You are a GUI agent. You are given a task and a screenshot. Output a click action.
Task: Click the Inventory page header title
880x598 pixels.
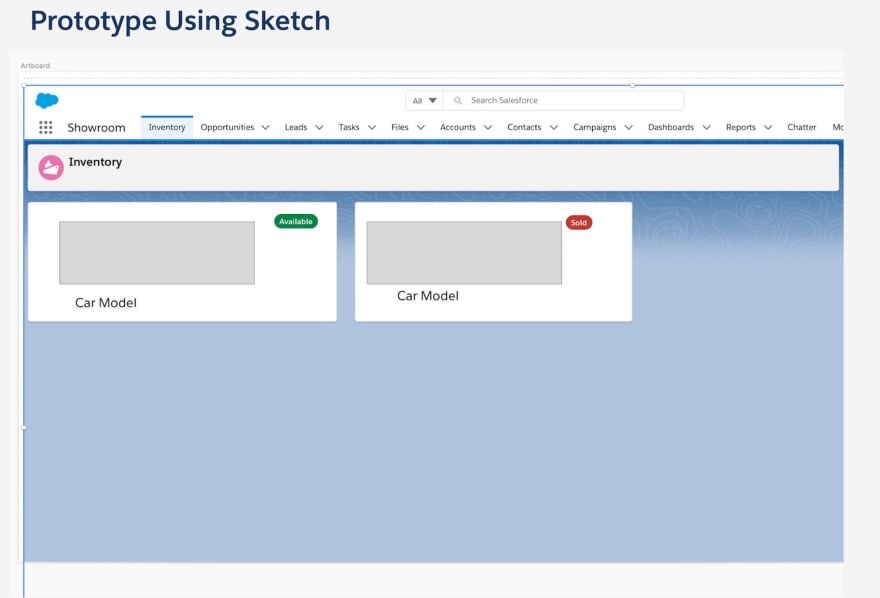tap(95, 162)
